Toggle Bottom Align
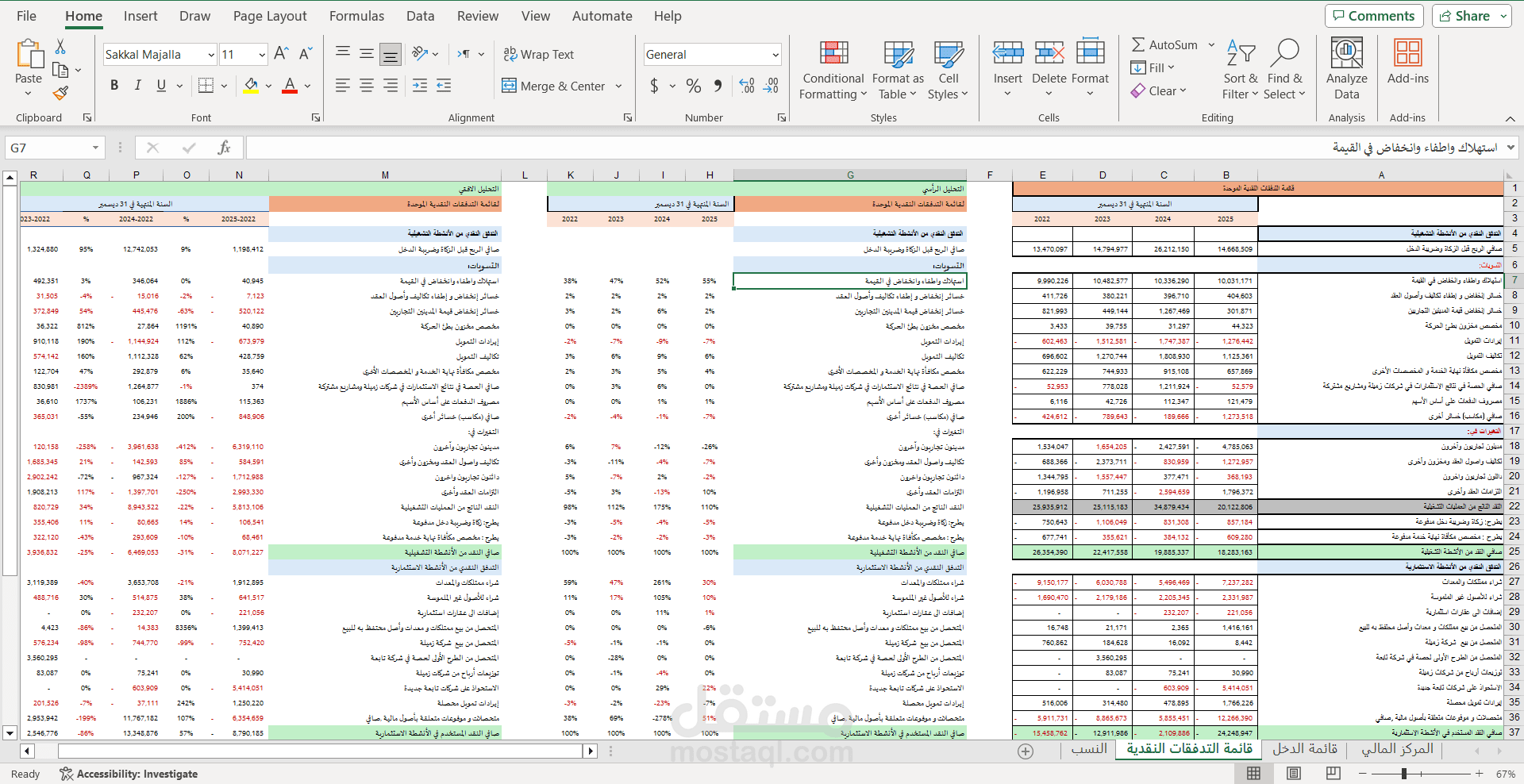 point(391,54)
